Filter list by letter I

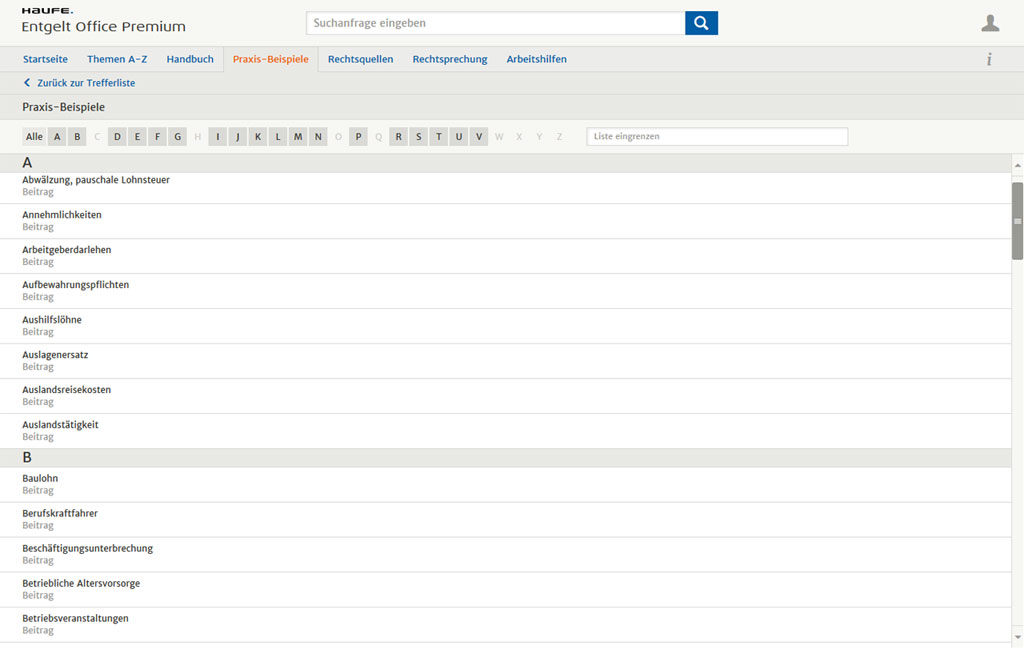217,136
